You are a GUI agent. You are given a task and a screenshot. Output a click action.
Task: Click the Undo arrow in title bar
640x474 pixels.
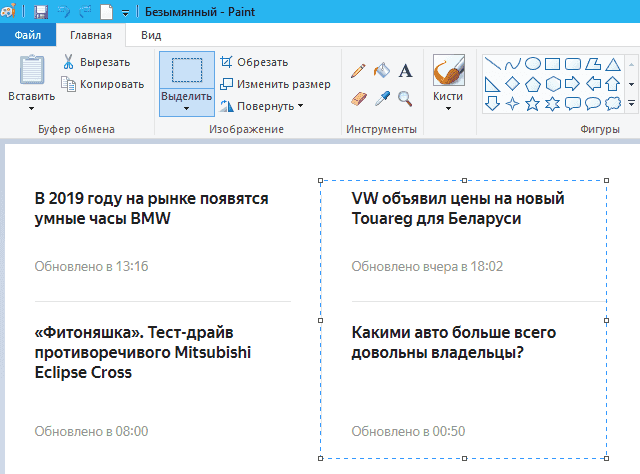pyautogui.click(x=64, y=11)
